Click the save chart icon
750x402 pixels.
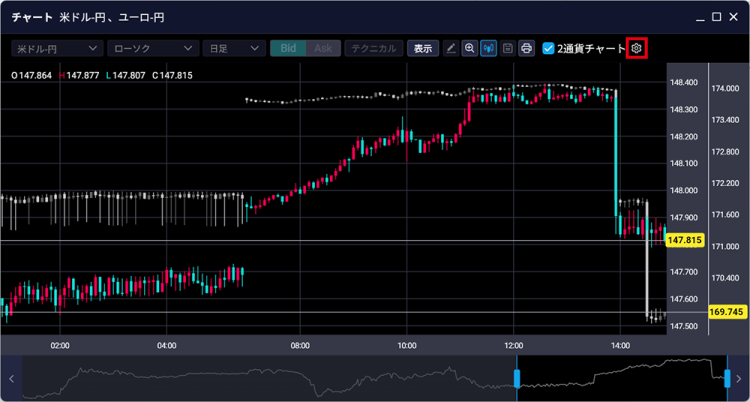point(508,48)
